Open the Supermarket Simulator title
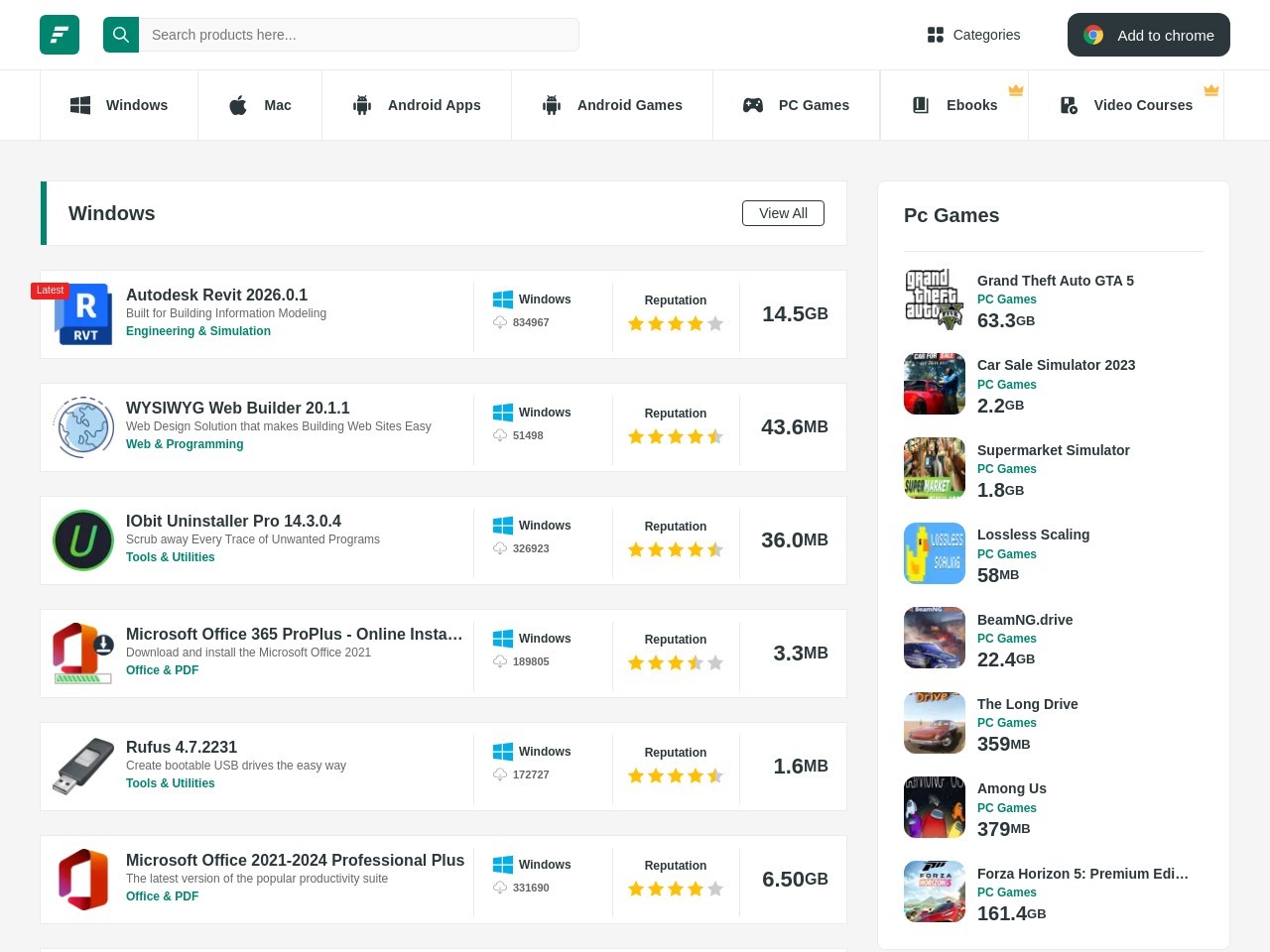Image resolution: width=1270 pixels, height=952 pixels. (x=1054, y=450)
